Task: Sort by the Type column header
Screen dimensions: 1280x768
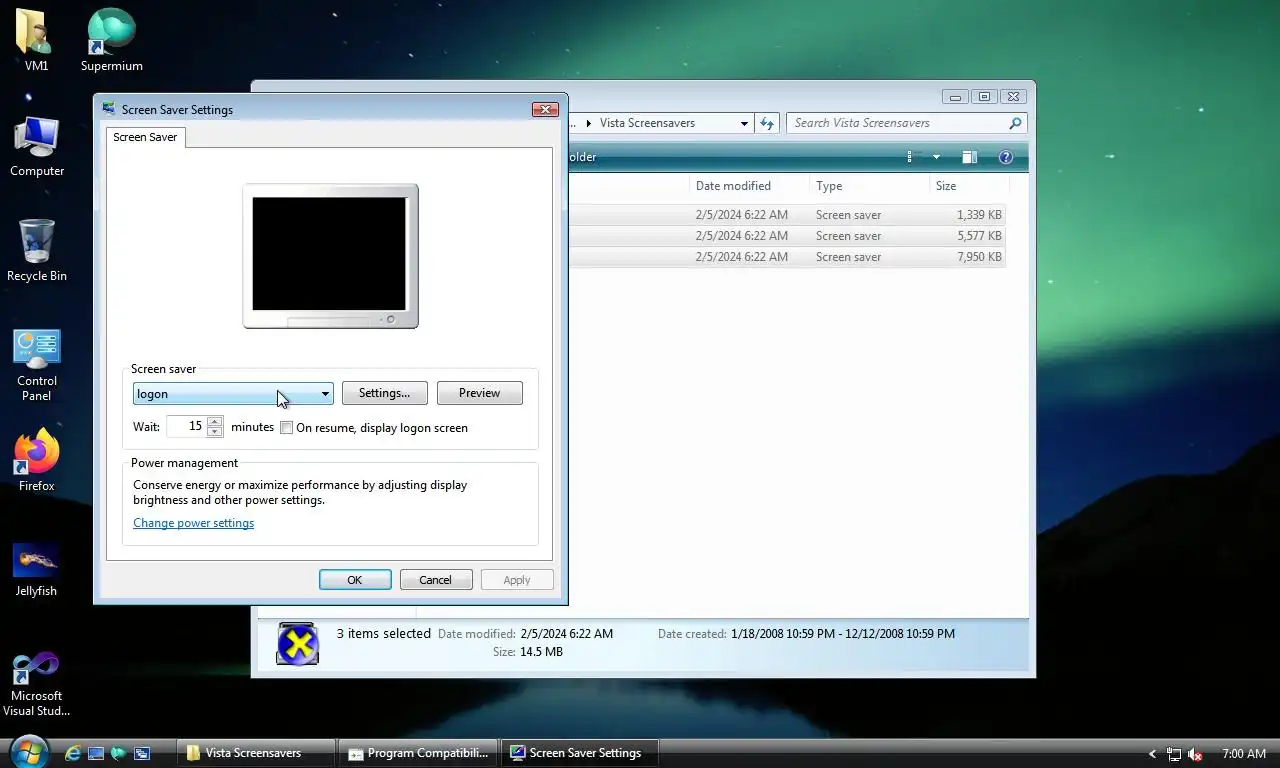Action: click(868, 186)
